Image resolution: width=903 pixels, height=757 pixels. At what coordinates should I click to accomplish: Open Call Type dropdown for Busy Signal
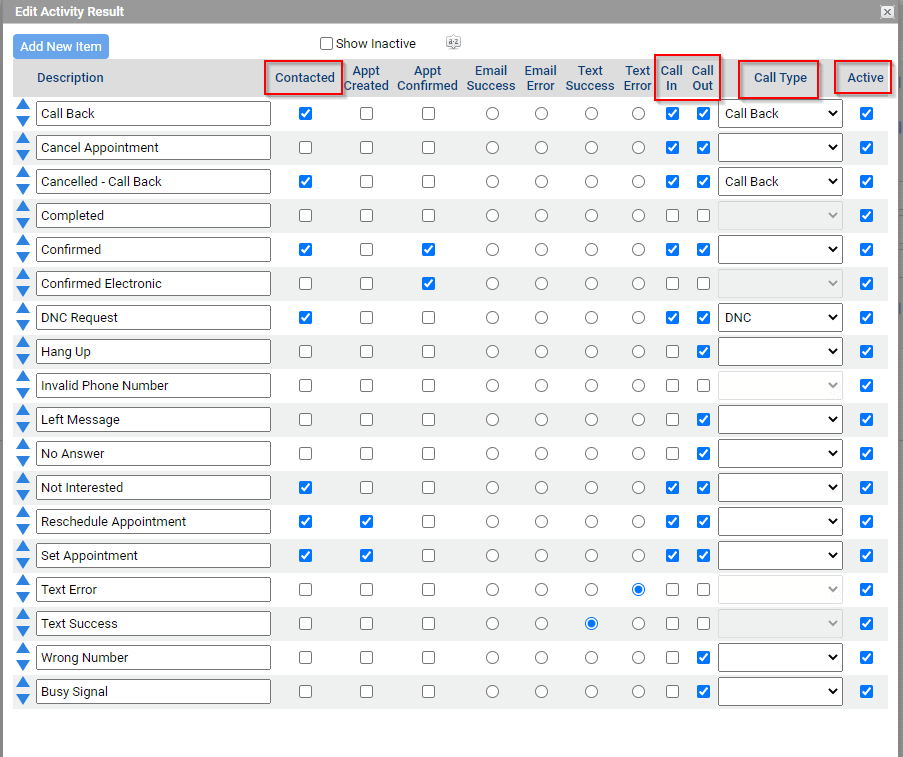[x=780, y=691]
